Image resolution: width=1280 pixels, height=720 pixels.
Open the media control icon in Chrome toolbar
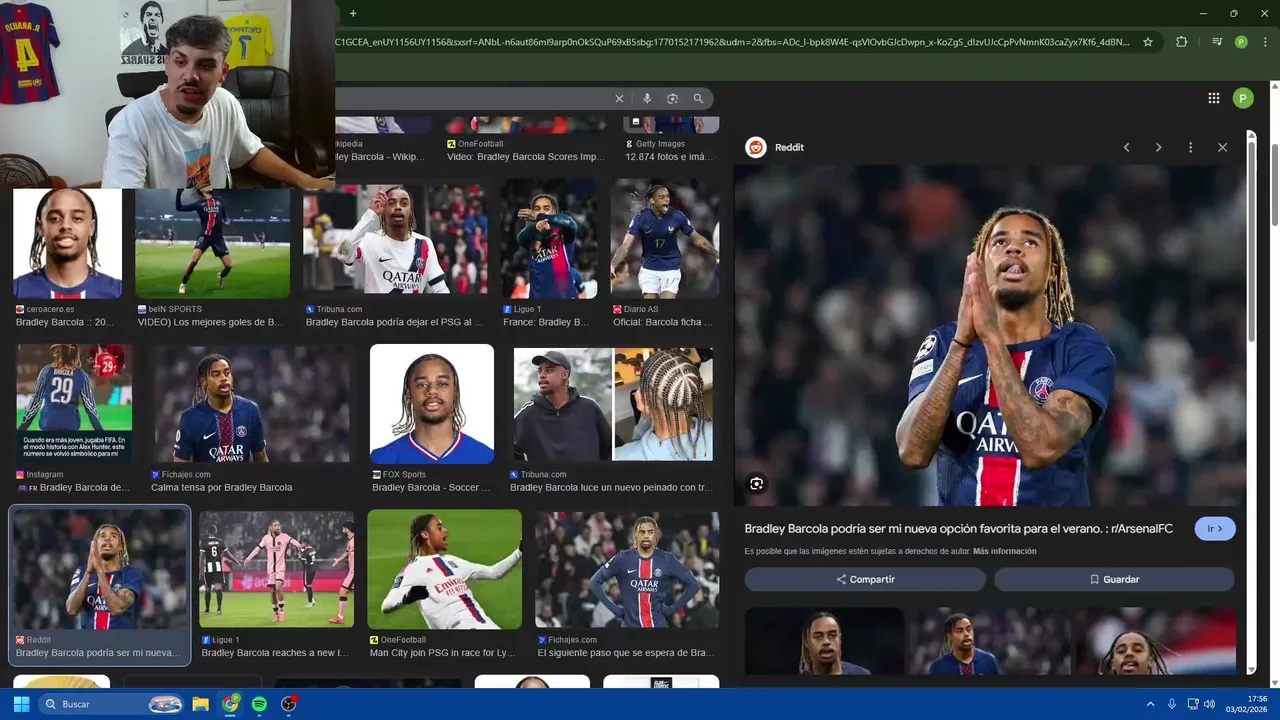coord(1216,42)
